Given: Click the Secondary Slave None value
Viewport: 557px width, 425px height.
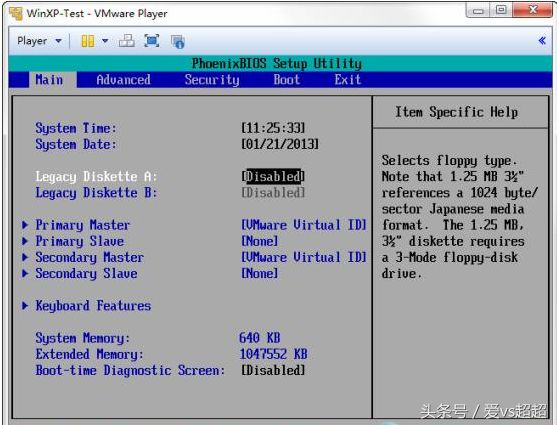Looking at the screenshot, I should (x=259, y=274).
